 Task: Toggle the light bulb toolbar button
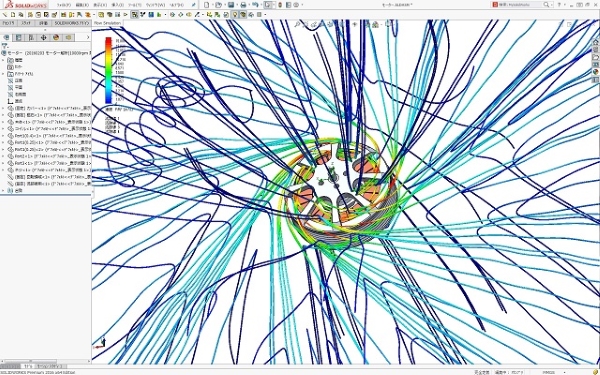click(x=234, y=15)
